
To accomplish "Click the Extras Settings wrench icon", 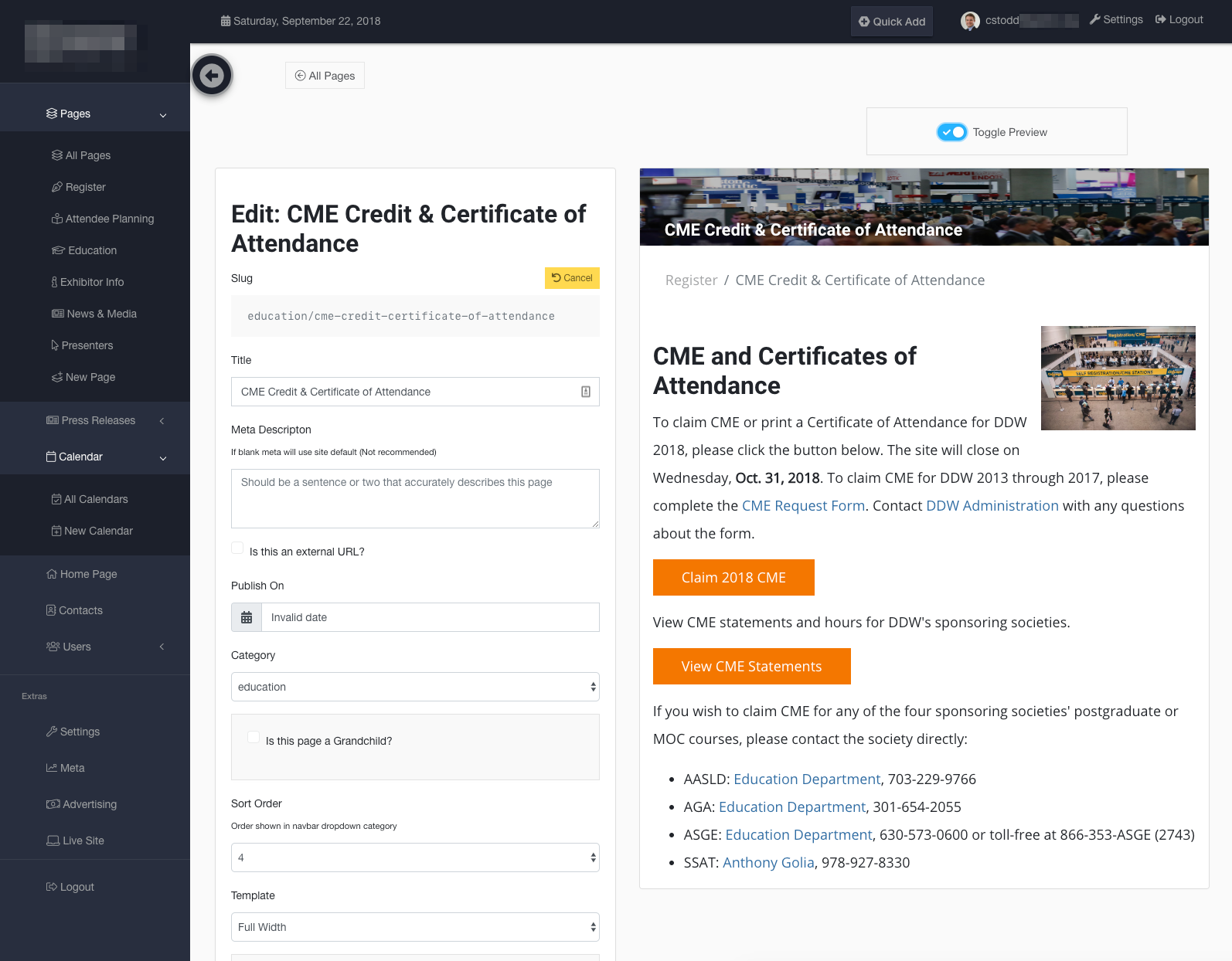I will tap(52, 732).
